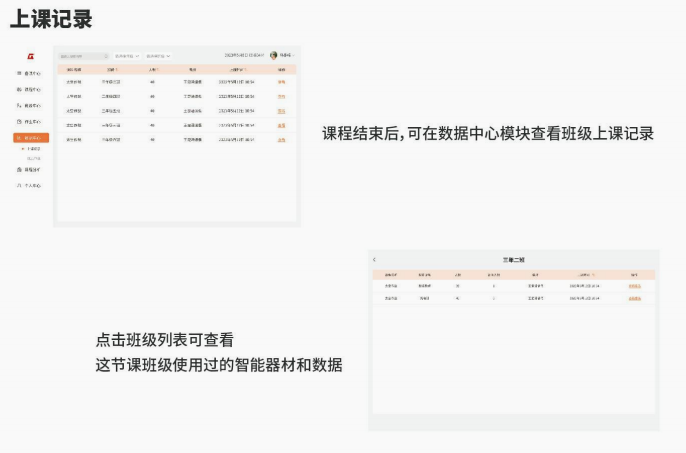The width and height of the screenshot is (686, 453).
Task: Open the third sidebar menu item below the logo
Action: 29,105
